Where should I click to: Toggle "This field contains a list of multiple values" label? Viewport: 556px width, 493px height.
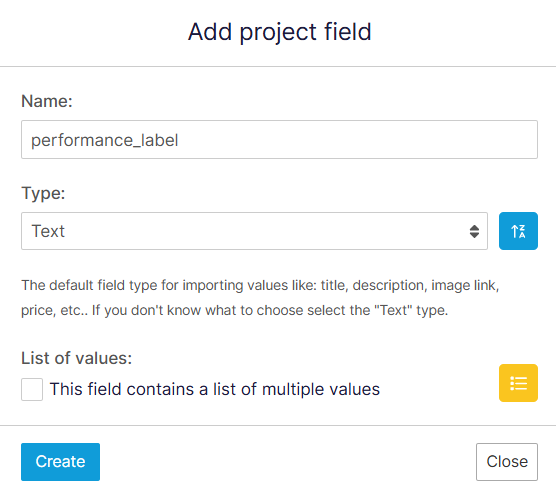[x=215, y=389]
